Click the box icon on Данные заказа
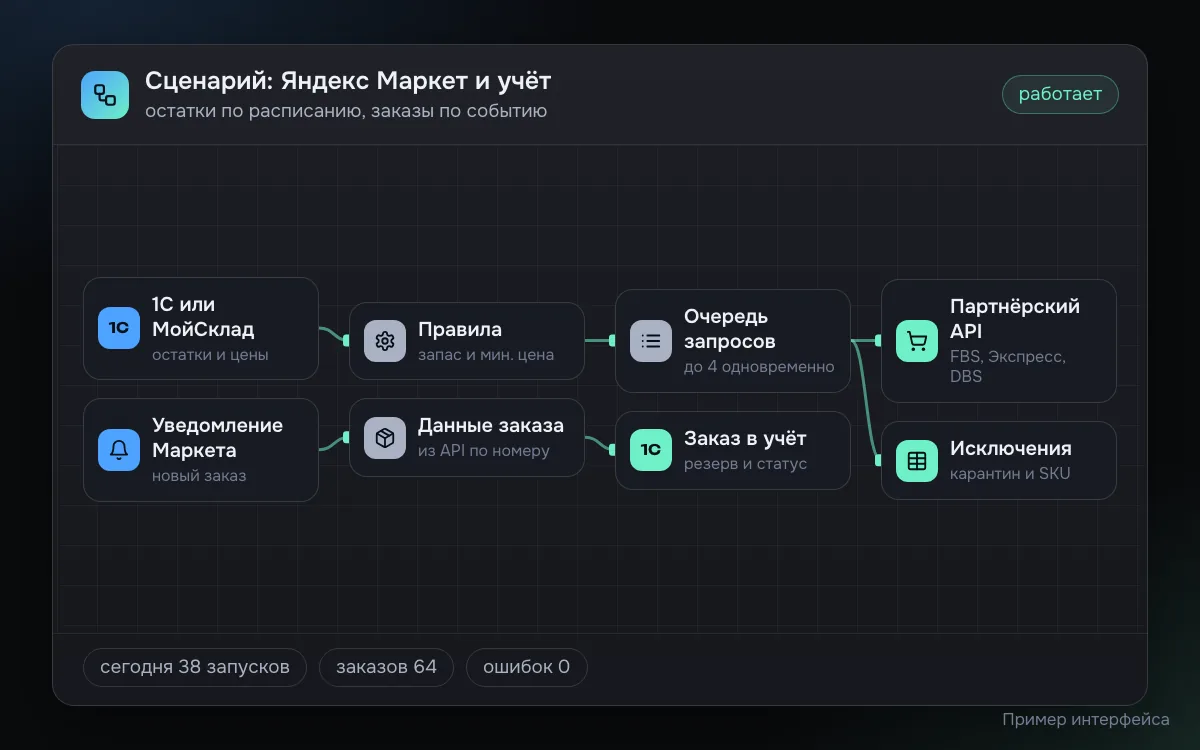 tap(385, 438)
